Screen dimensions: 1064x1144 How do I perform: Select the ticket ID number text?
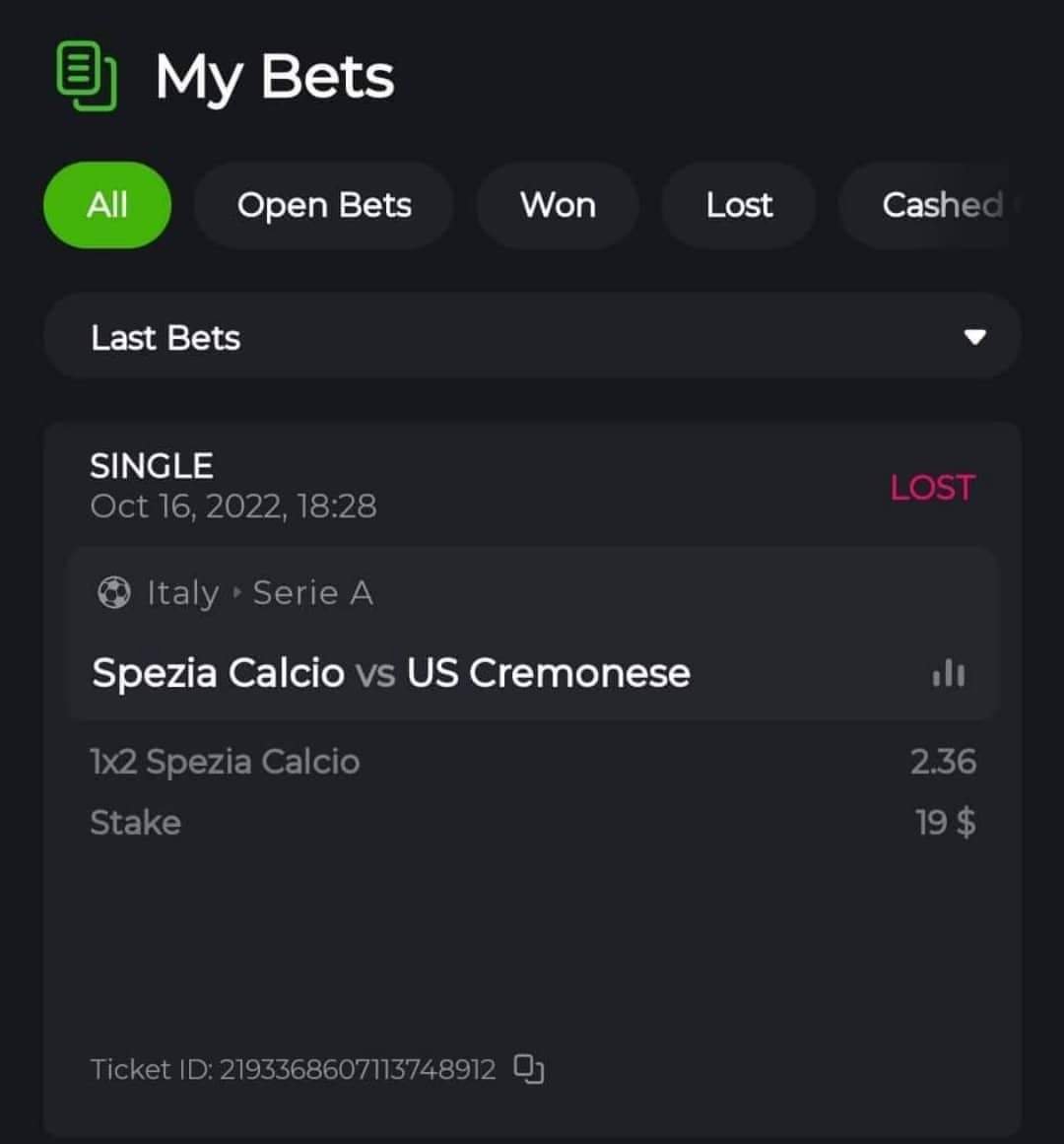point(357,1069)
